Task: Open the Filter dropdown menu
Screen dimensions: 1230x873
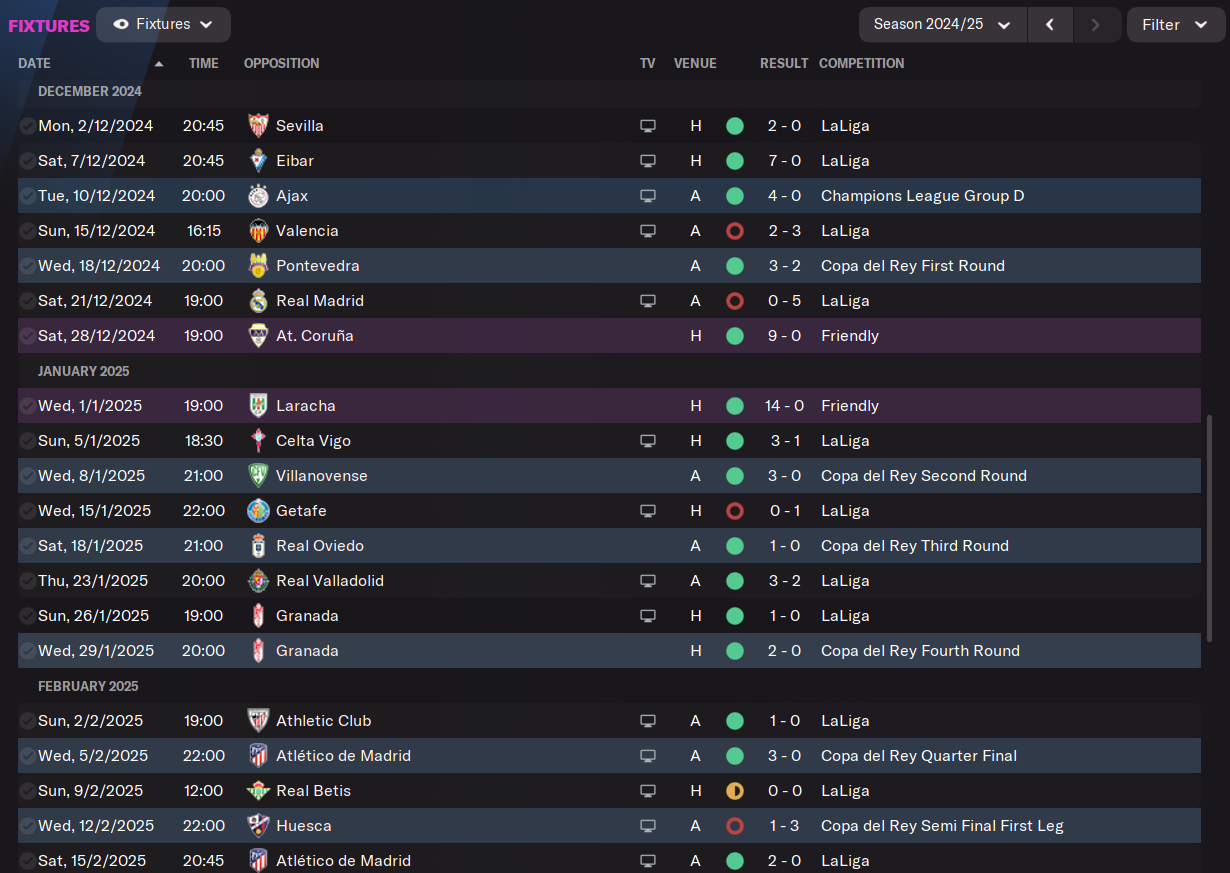Action: tap(1175, 24)
